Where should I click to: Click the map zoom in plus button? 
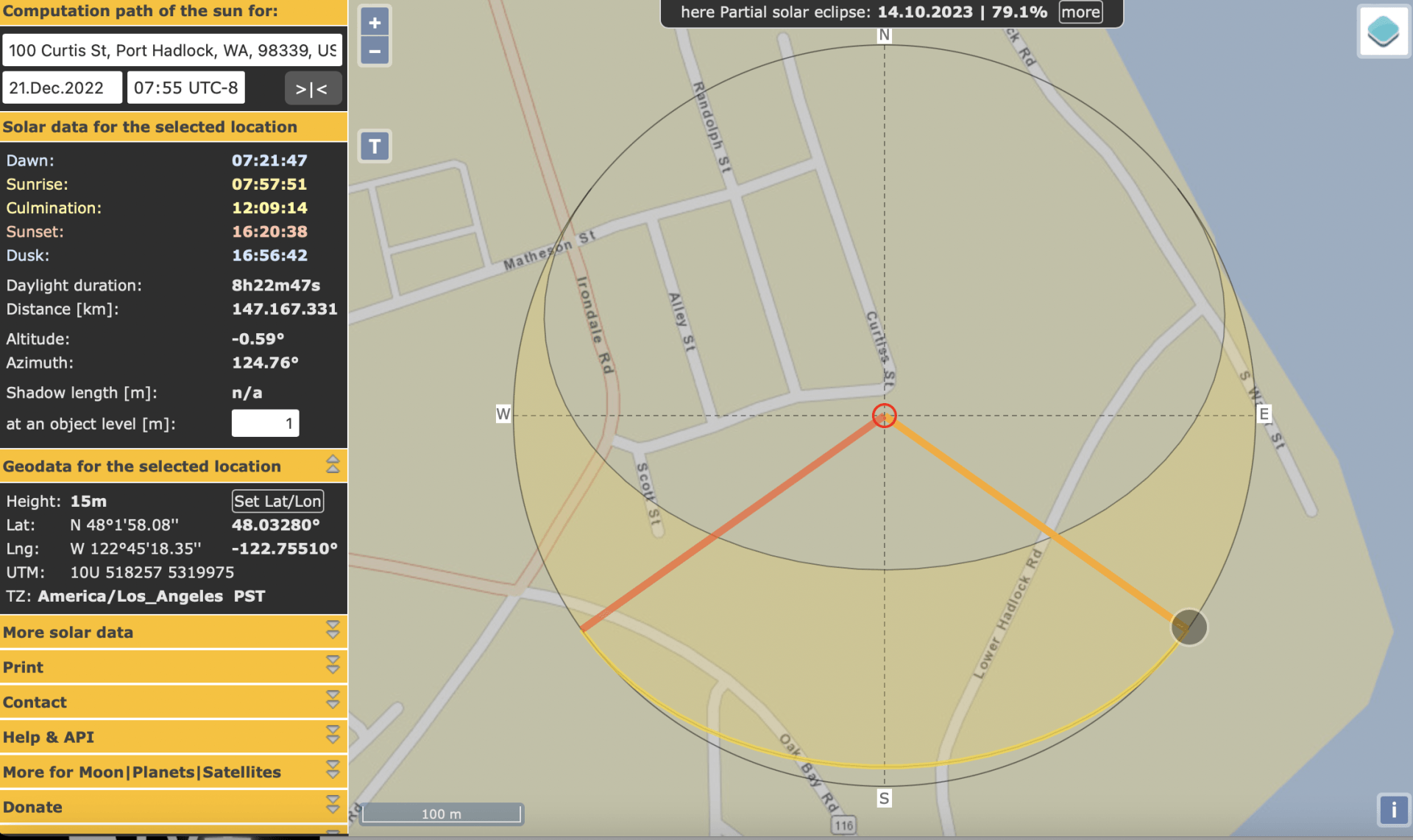tap(375, 22)
